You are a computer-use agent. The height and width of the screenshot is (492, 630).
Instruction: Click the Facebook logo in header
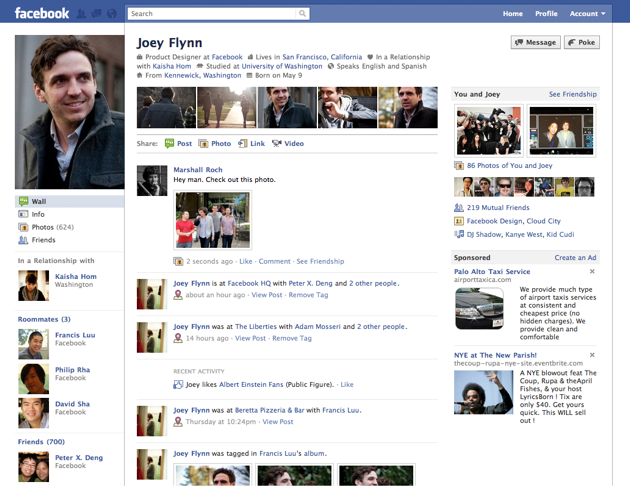[x=42, y=13]
